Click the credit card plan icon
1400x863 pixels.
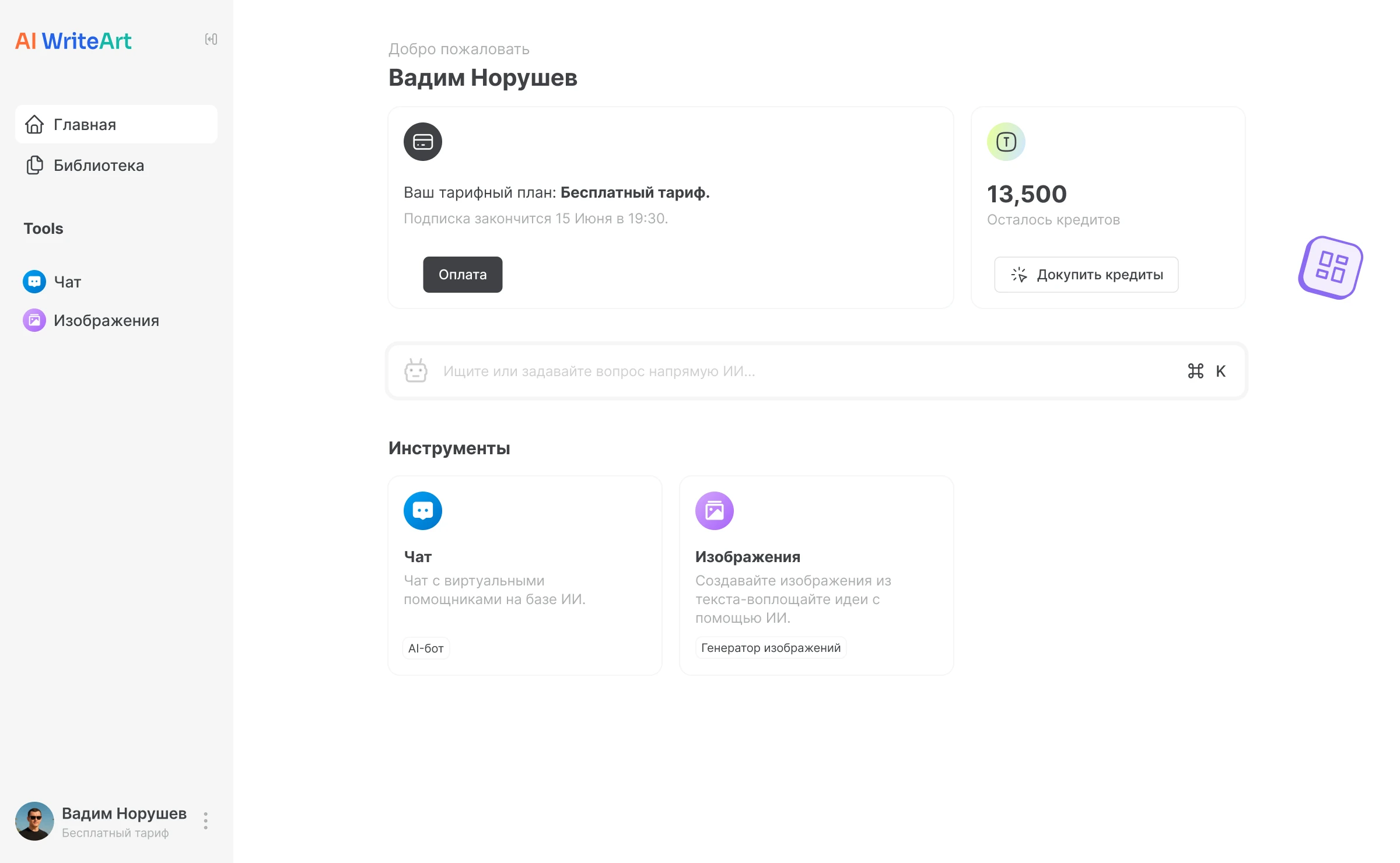(x=423, y=142)
